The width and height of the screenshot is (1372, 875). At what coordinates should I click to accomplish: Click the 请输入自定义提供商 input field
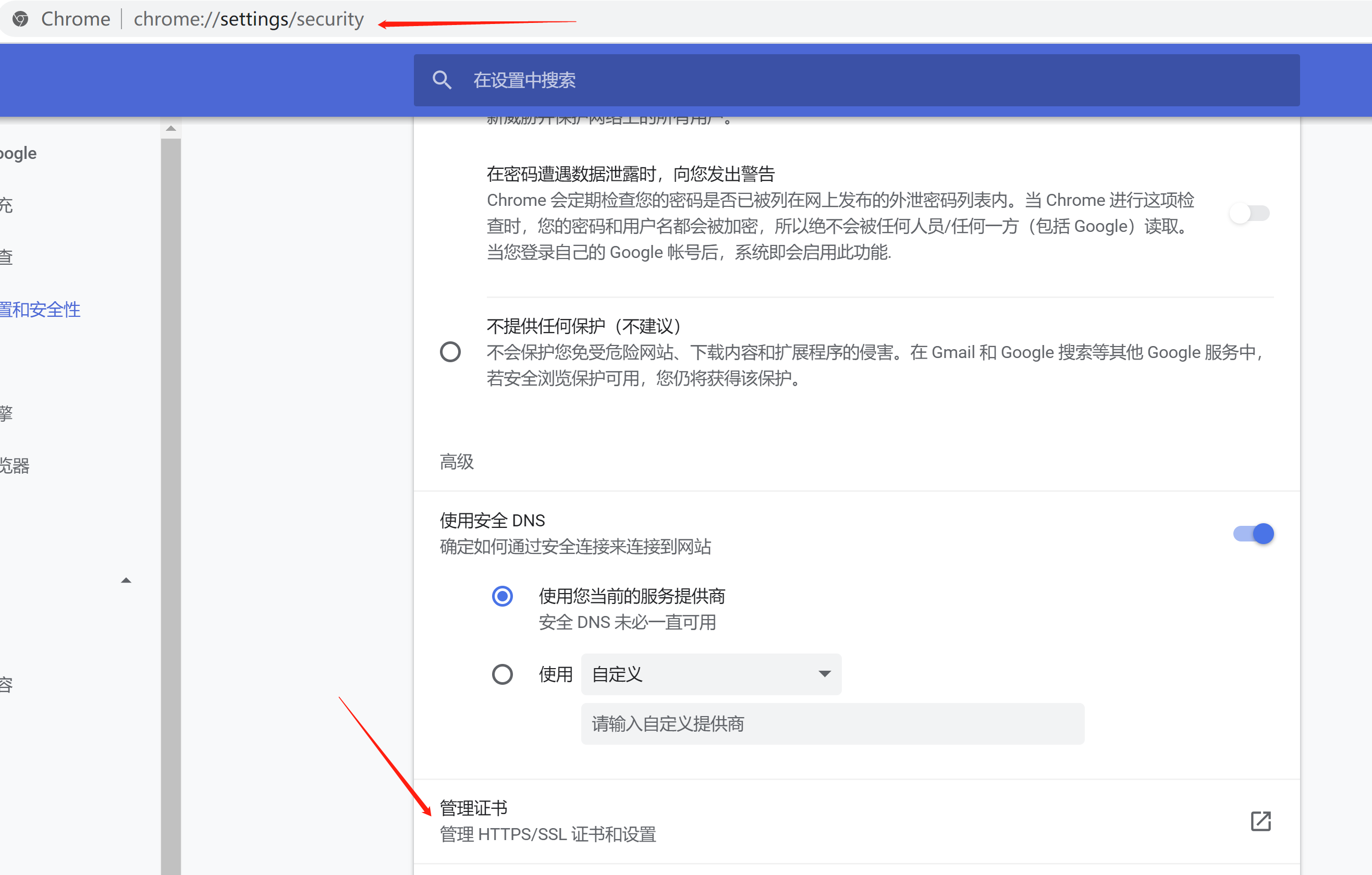pos(832,724)
